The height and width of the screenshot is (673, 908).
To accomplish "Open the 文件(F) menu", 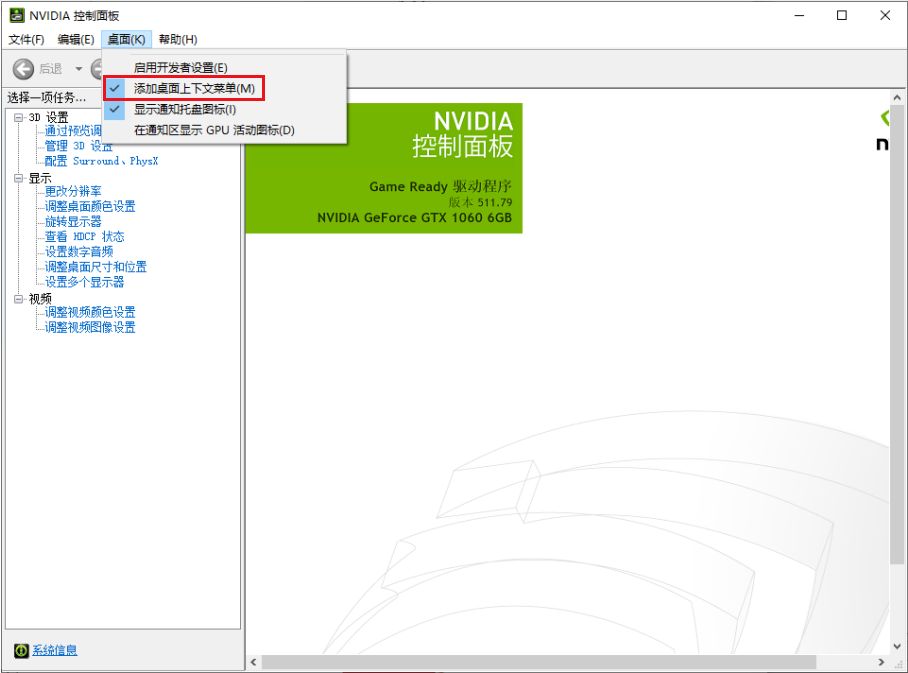I will click(x=26, y=39).
